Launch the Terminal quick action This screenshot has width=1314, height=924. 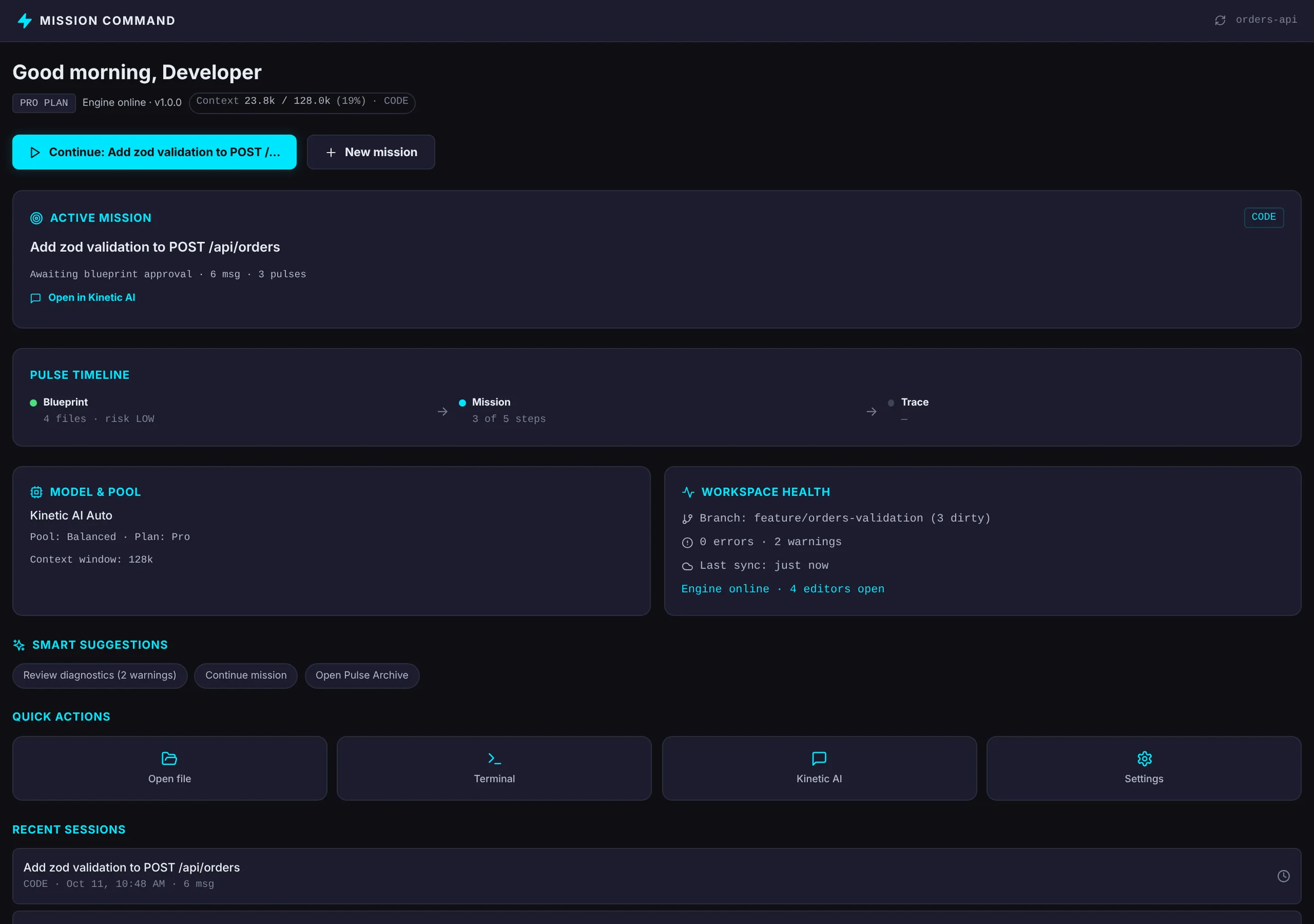click(494, 769)
